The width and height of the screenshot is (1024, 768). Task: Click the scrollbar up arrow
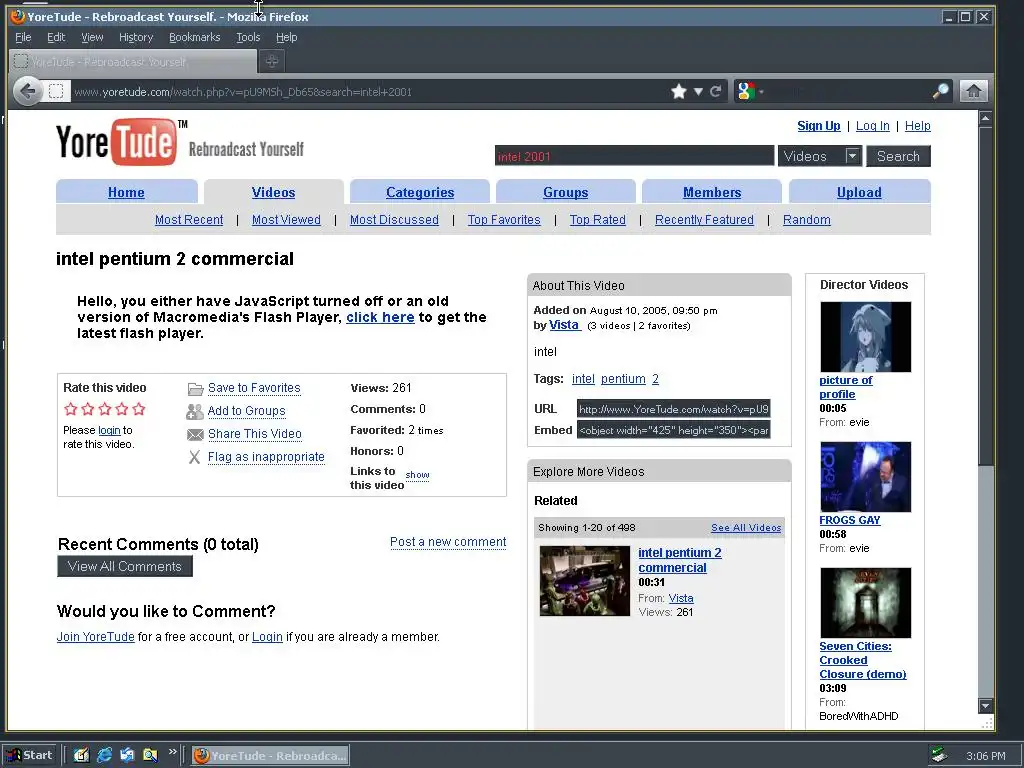[985, 119]
